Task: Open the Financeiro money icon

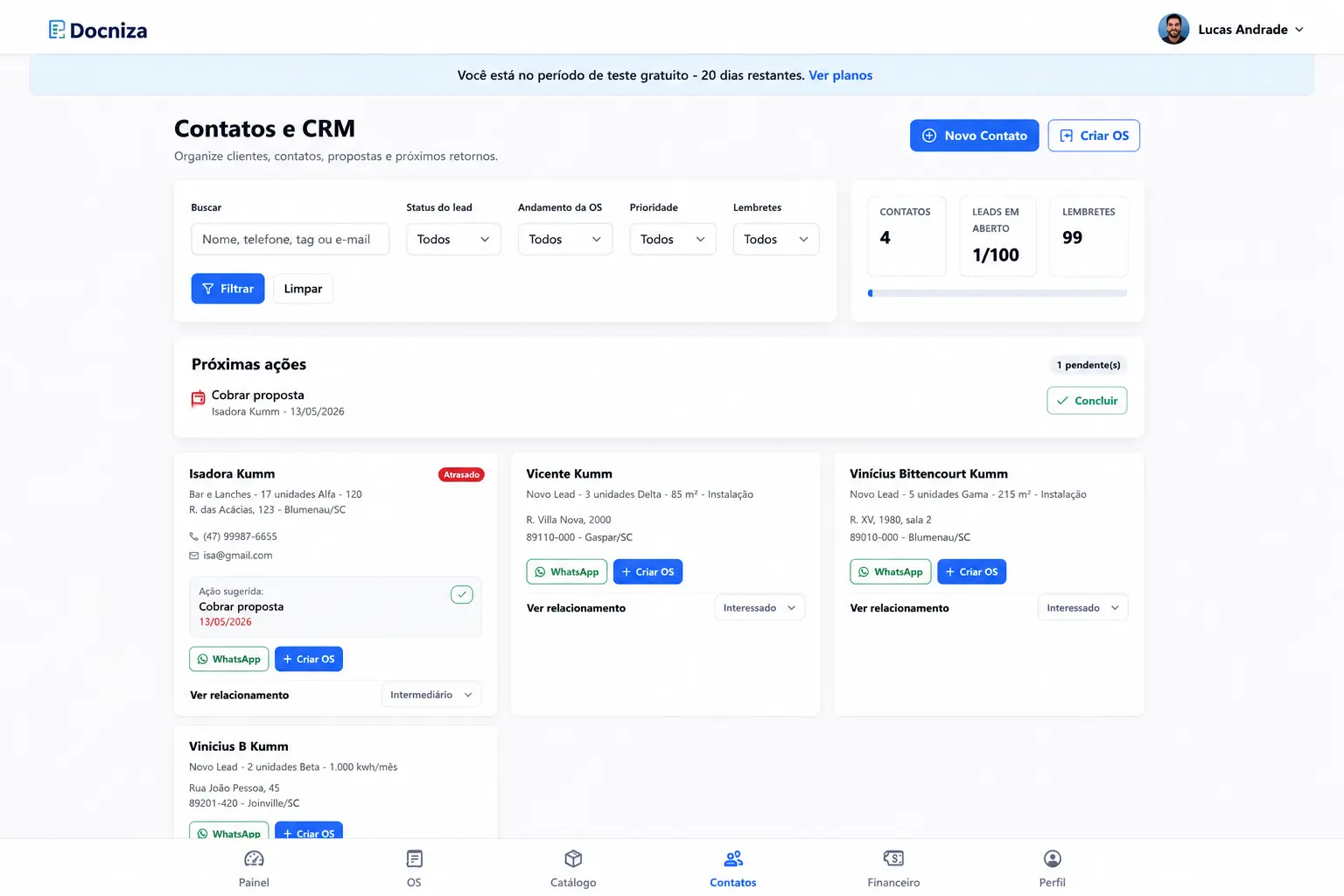Action: pyautogui.click(x=893, y=858)
